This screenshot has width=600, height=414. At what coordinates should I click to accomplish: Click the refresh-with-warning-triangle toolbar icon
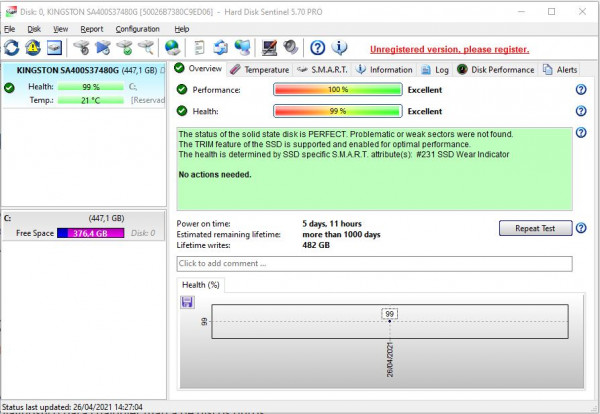point(33,47)
